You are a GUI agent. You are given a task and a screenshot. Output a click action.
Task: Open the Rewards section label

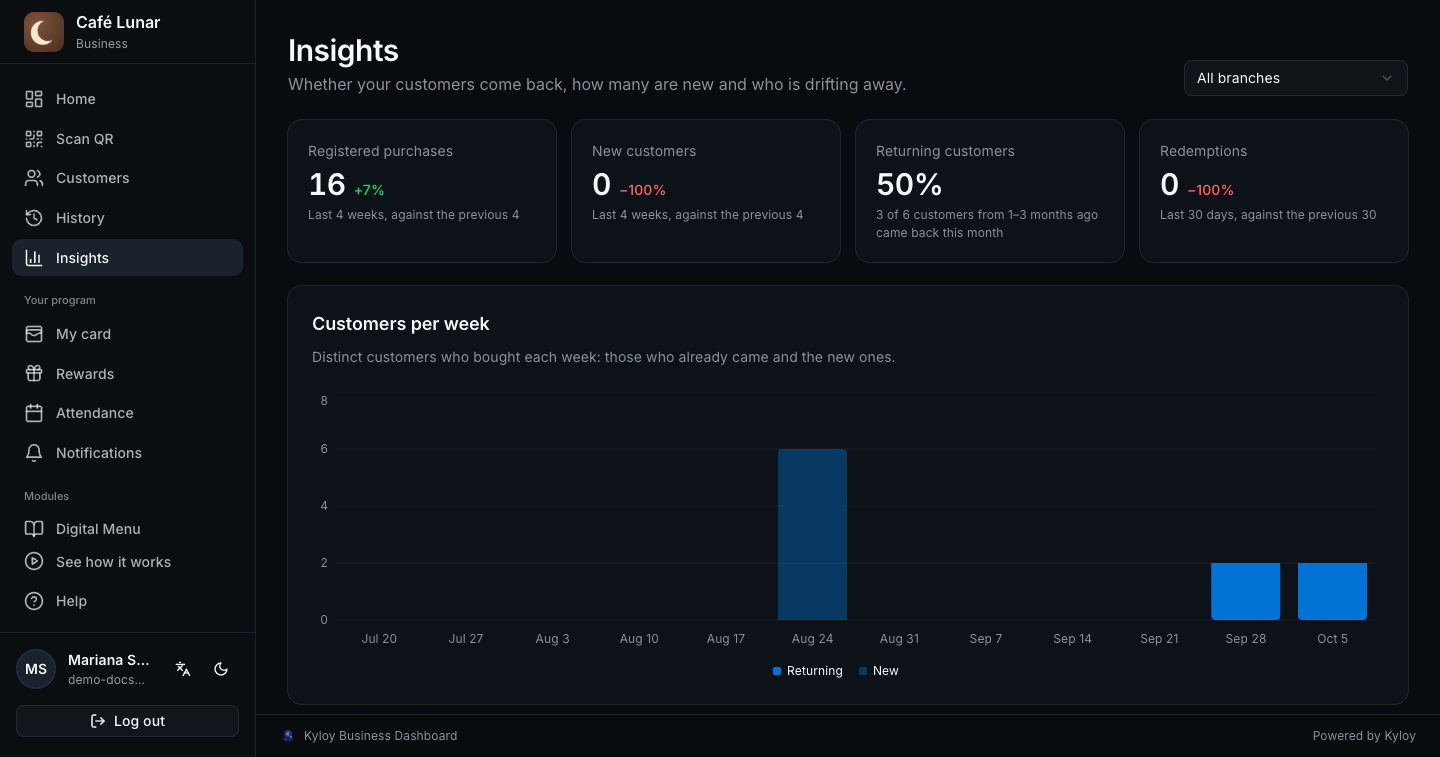(85, 374)
